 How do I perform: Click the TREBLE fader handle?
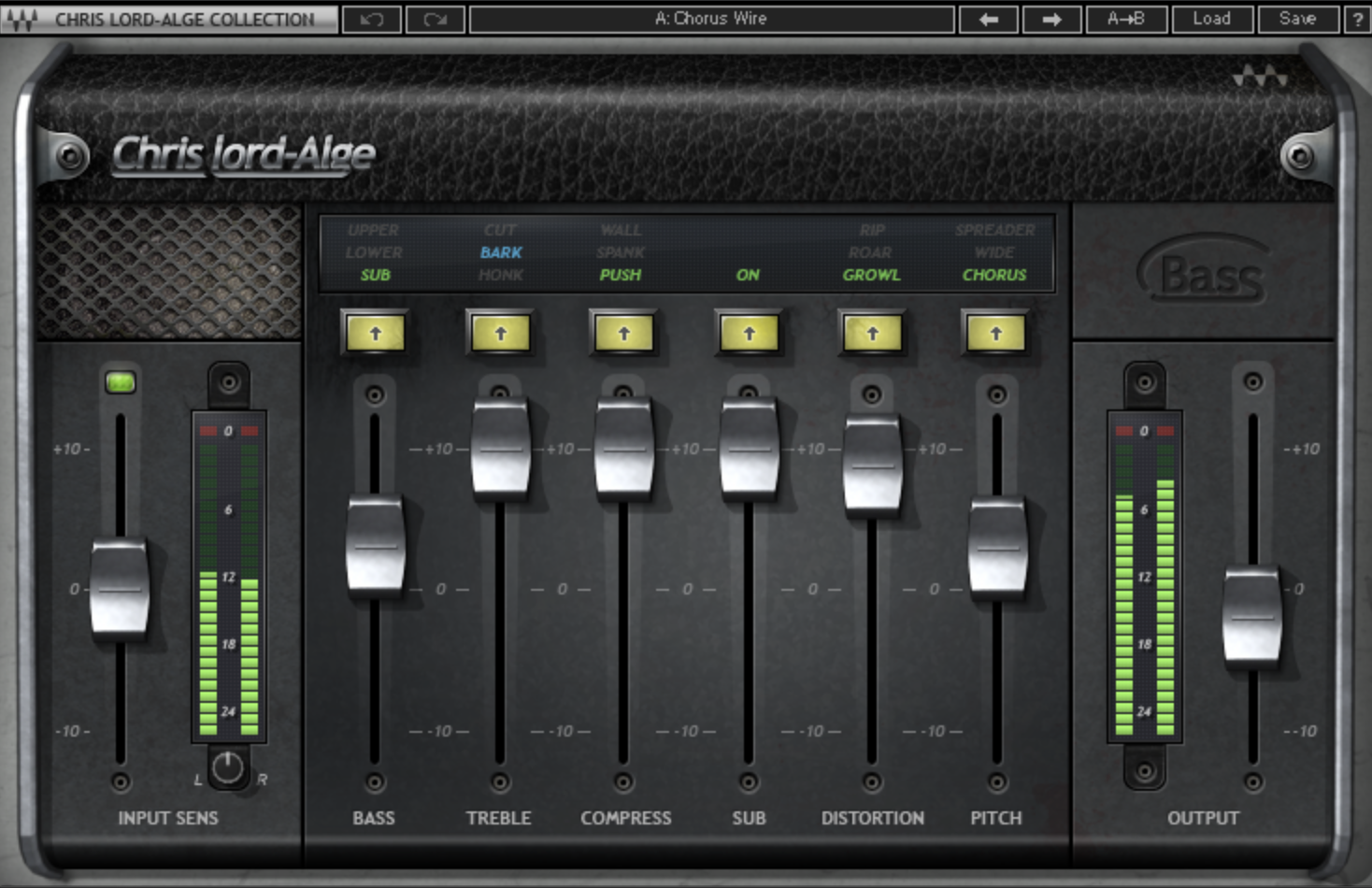pos(500,449)
